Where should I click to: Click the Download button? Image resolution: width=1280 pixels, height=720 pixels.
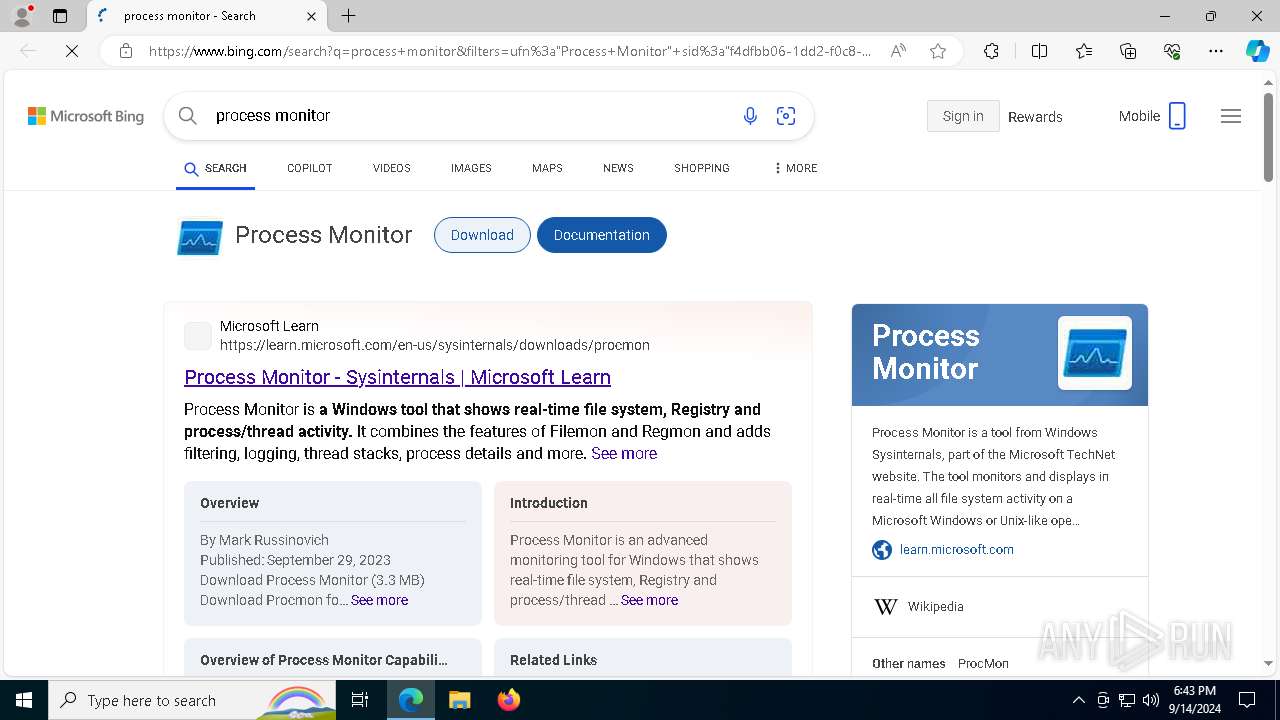click(482, 235)
